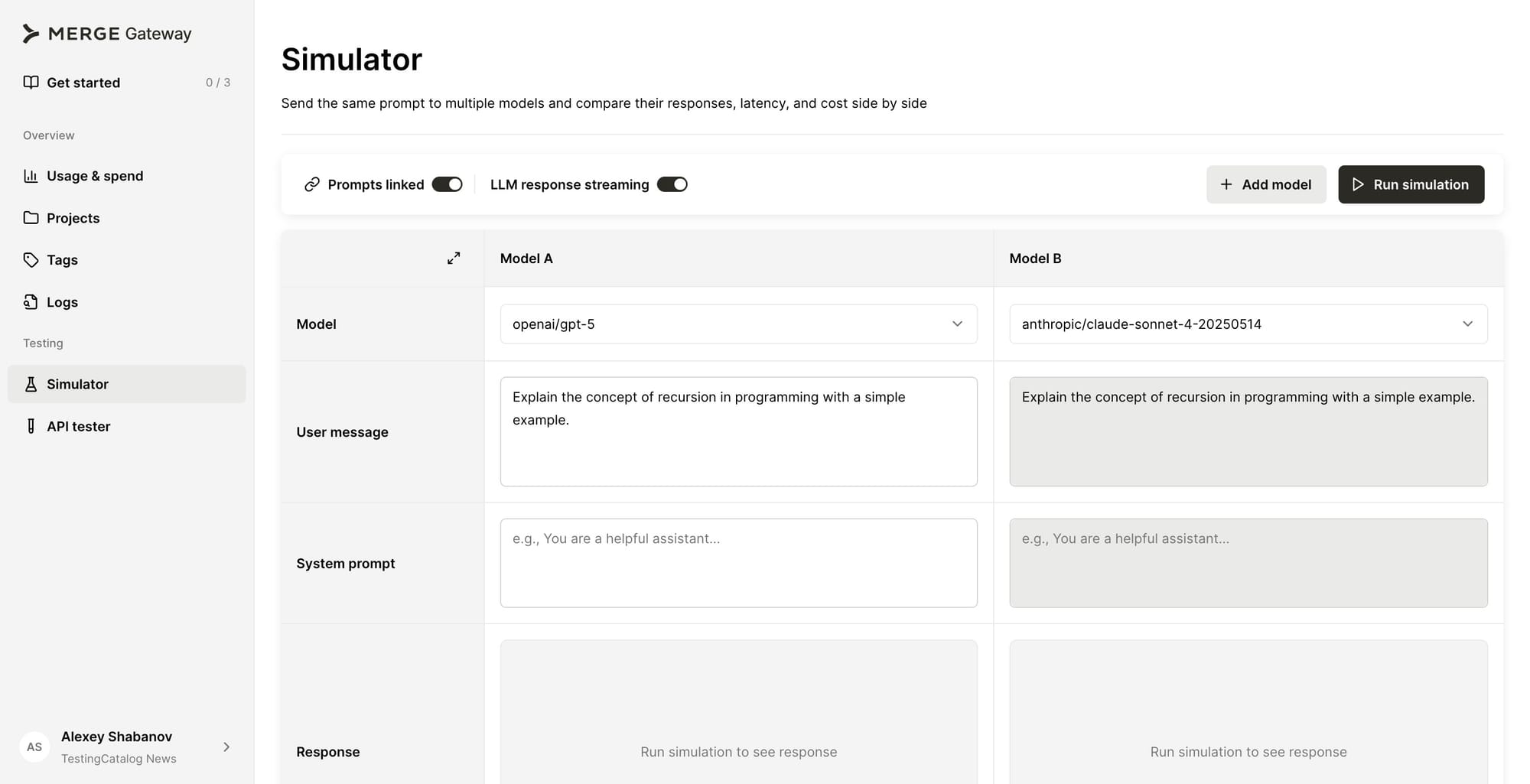Image resolution: width=1530 pixels, height=784 pixels.
Task: Open the Model A openai/gpt-5 dropdown
Action: (x=738, y=324)
